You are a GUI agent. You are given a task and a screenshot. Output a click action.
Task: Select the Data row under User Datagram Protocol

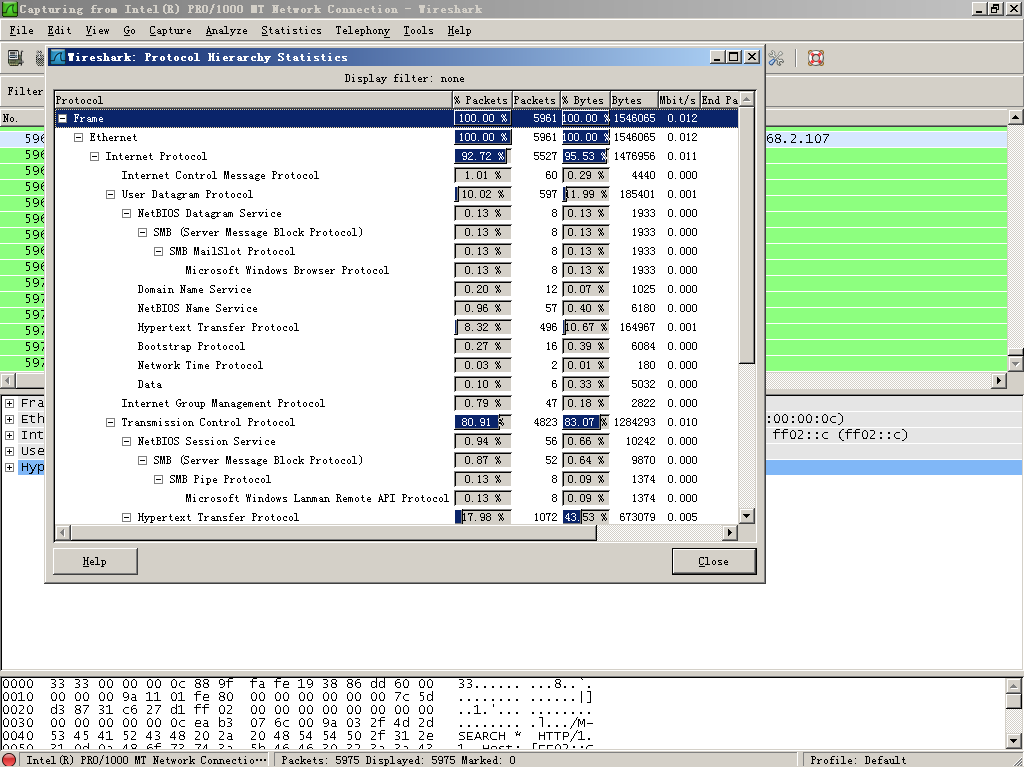pyautogui.click(x=396, y=385)
